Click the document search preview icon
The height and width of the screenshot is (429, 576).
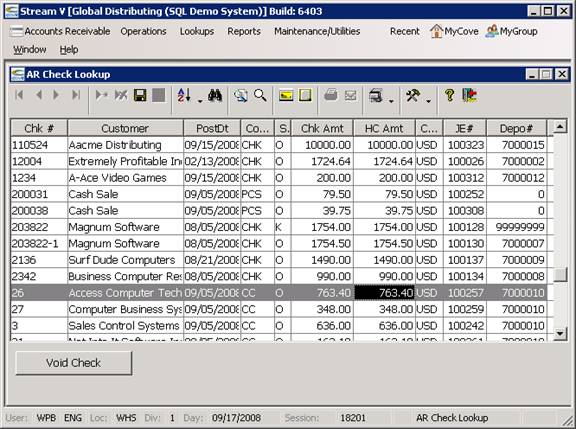coord(241,96)
